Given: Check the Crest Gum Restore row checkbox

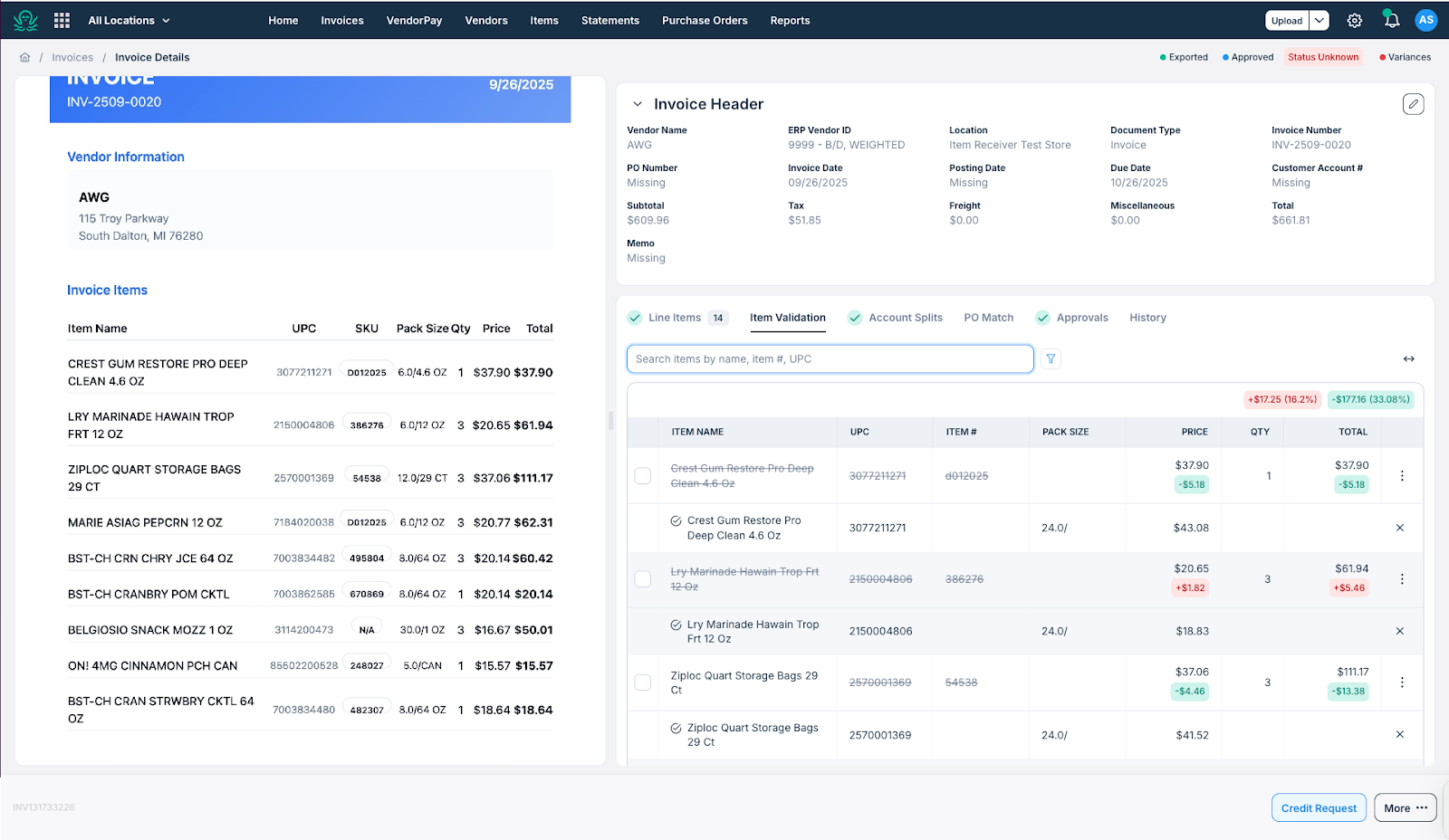Looking at the screenshot, I should coord(643,476).
